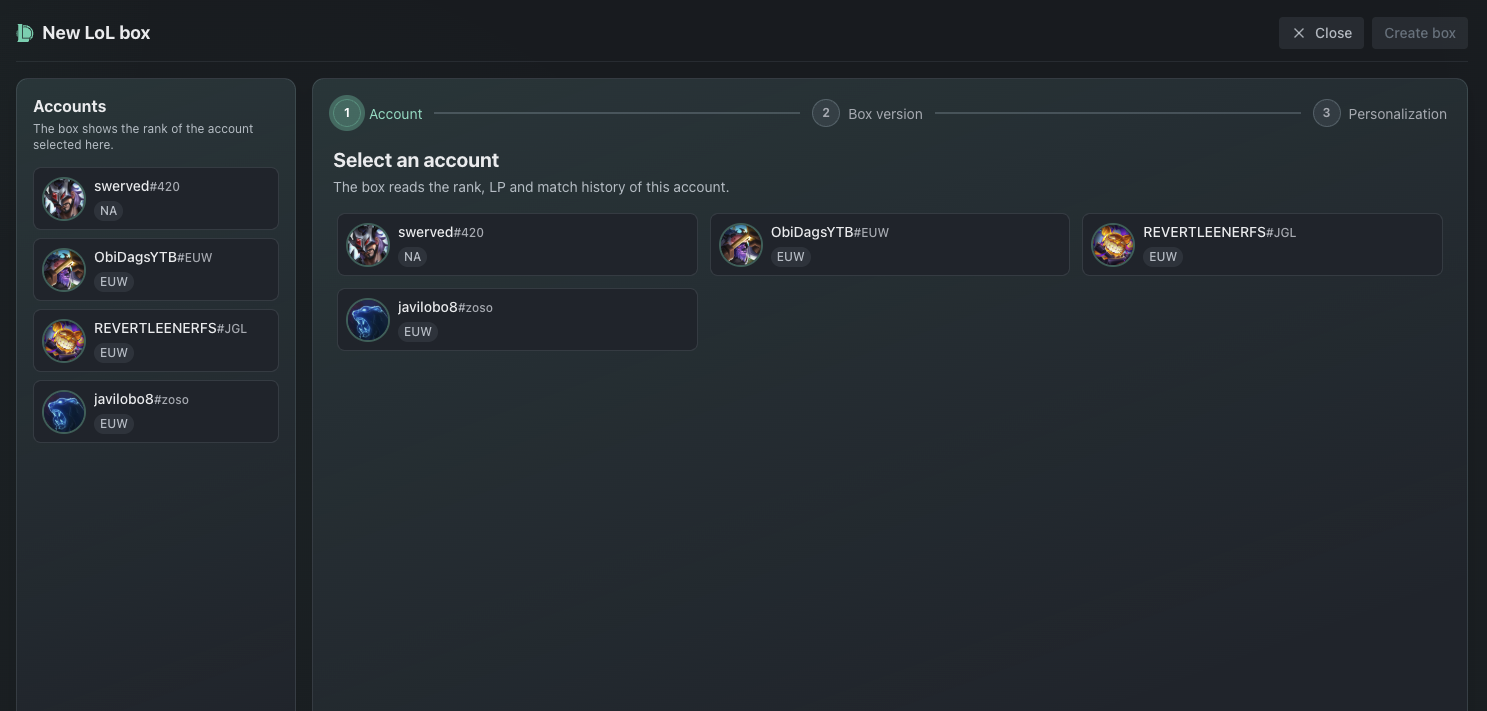Choose javilobo8#zoso name in the Accounts sidebar

coord(141,399)
